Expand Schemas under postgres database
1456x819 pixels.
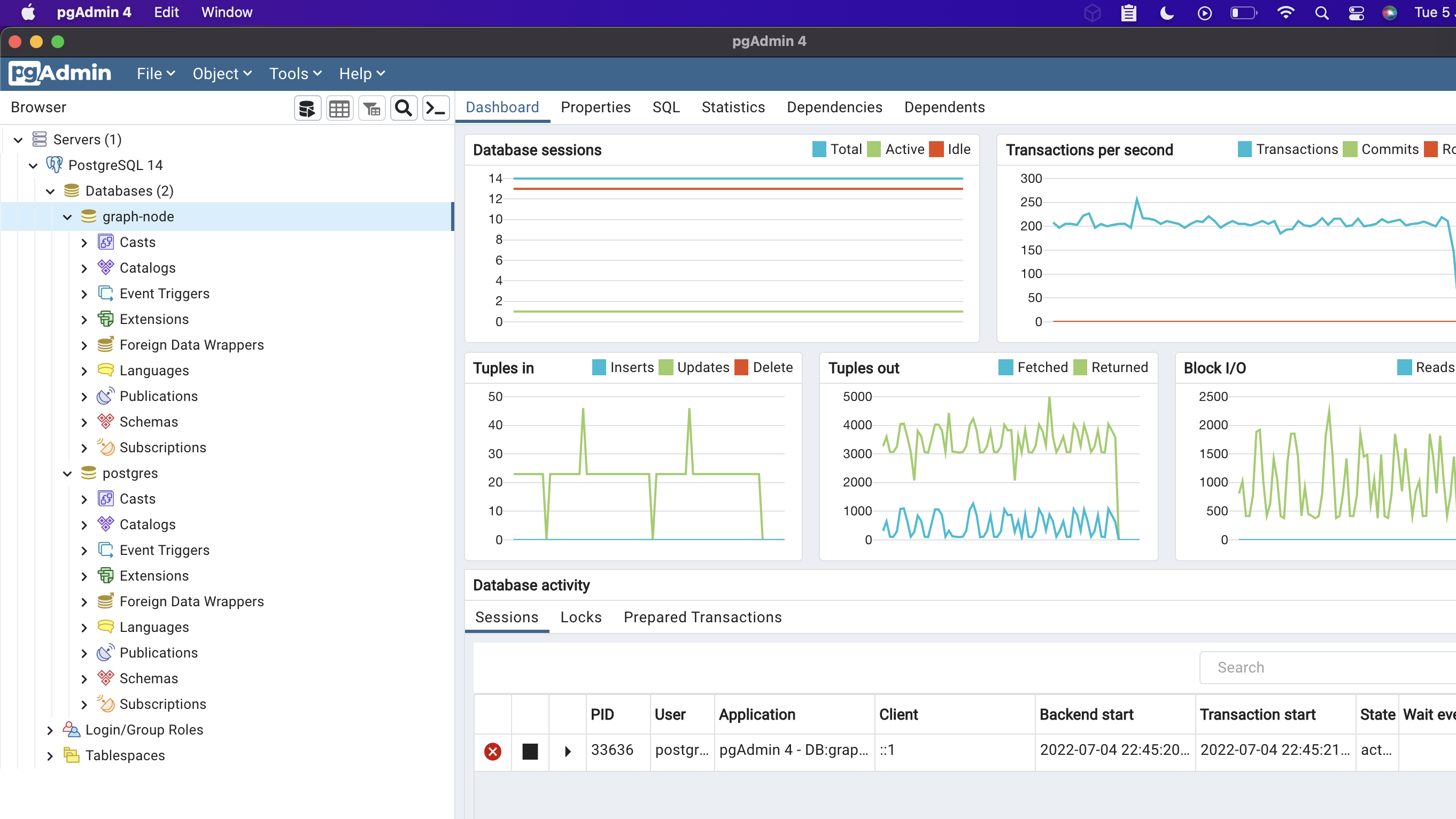pos(84,678)
